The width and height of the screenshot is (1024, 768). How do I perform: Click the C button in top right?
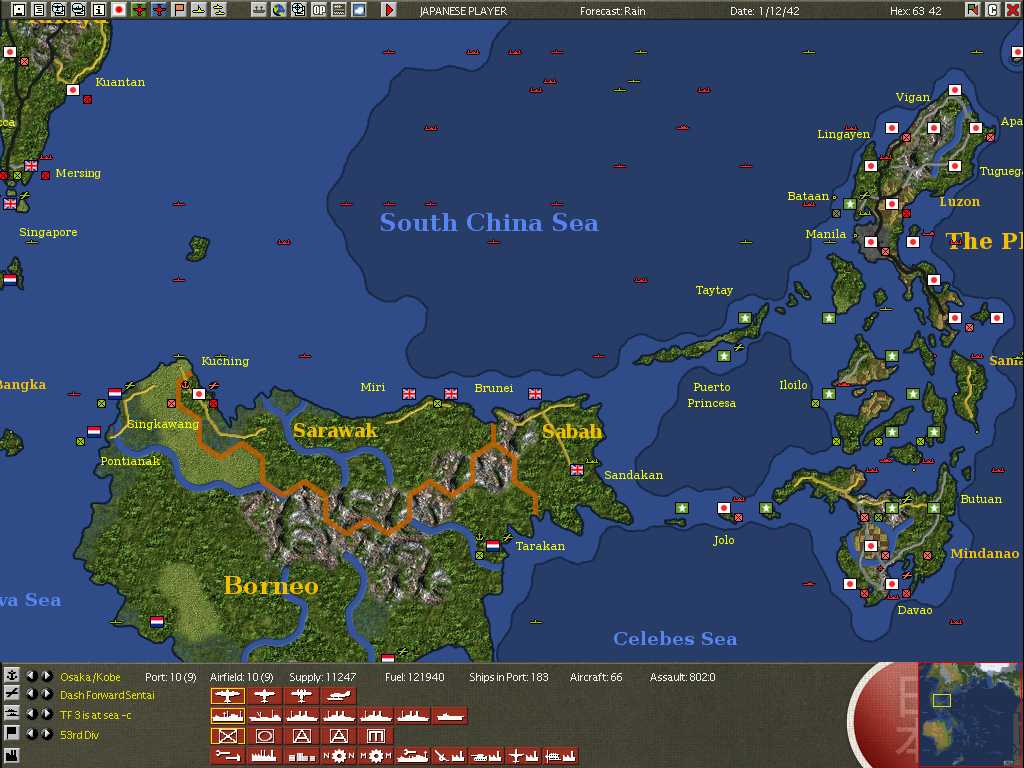[x=992, y=10]
